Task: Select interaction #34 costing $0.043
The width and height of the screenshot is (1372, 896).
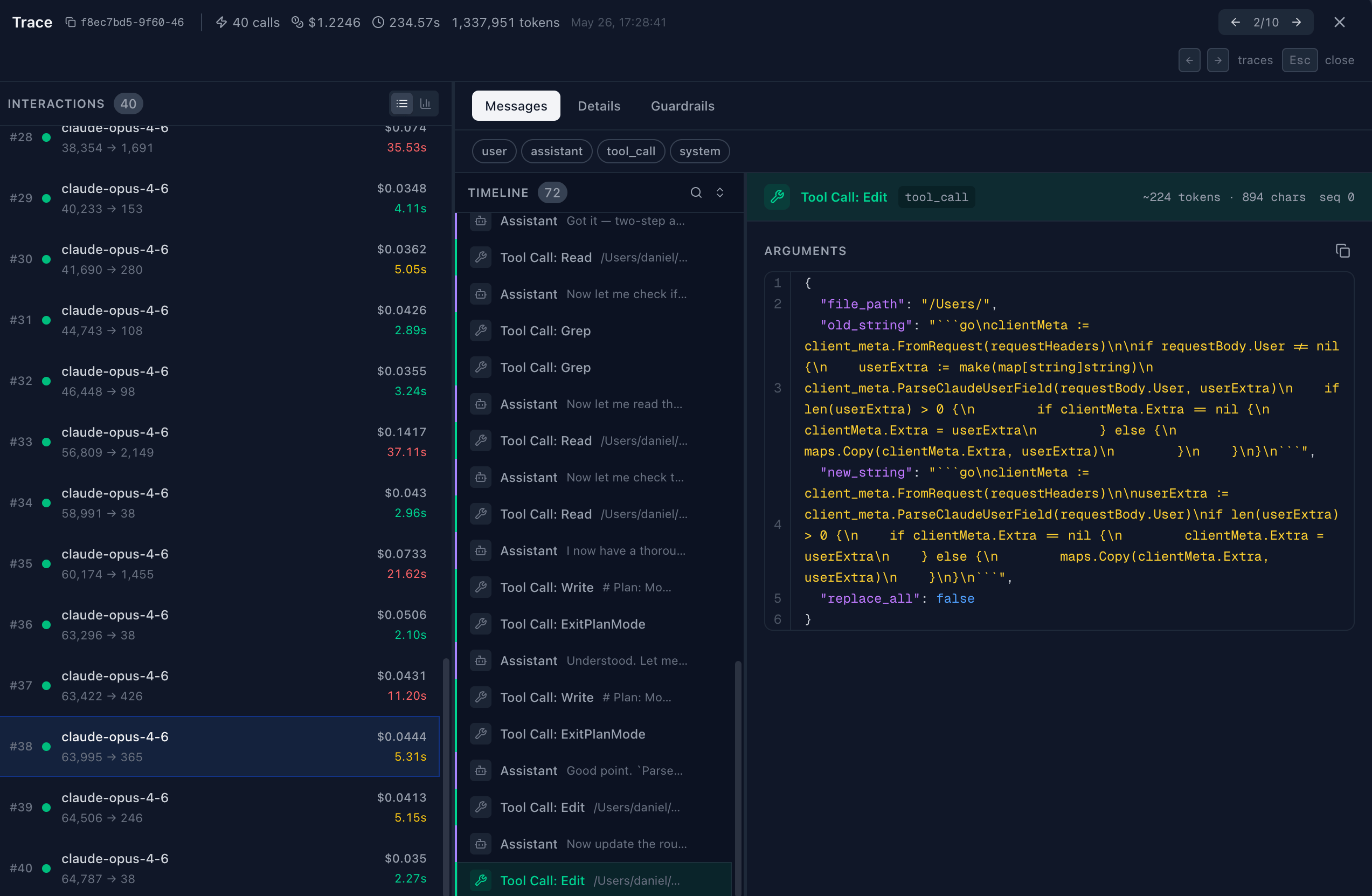Action: (x=219, y=503)
